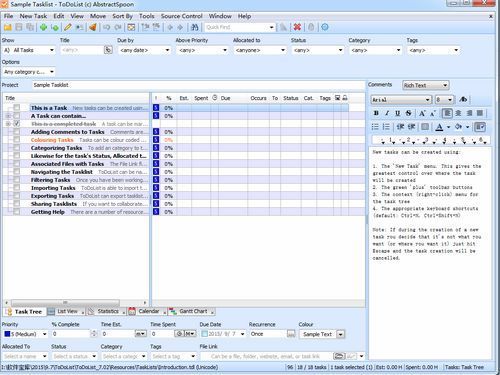Open the File menu

(8, 16)
